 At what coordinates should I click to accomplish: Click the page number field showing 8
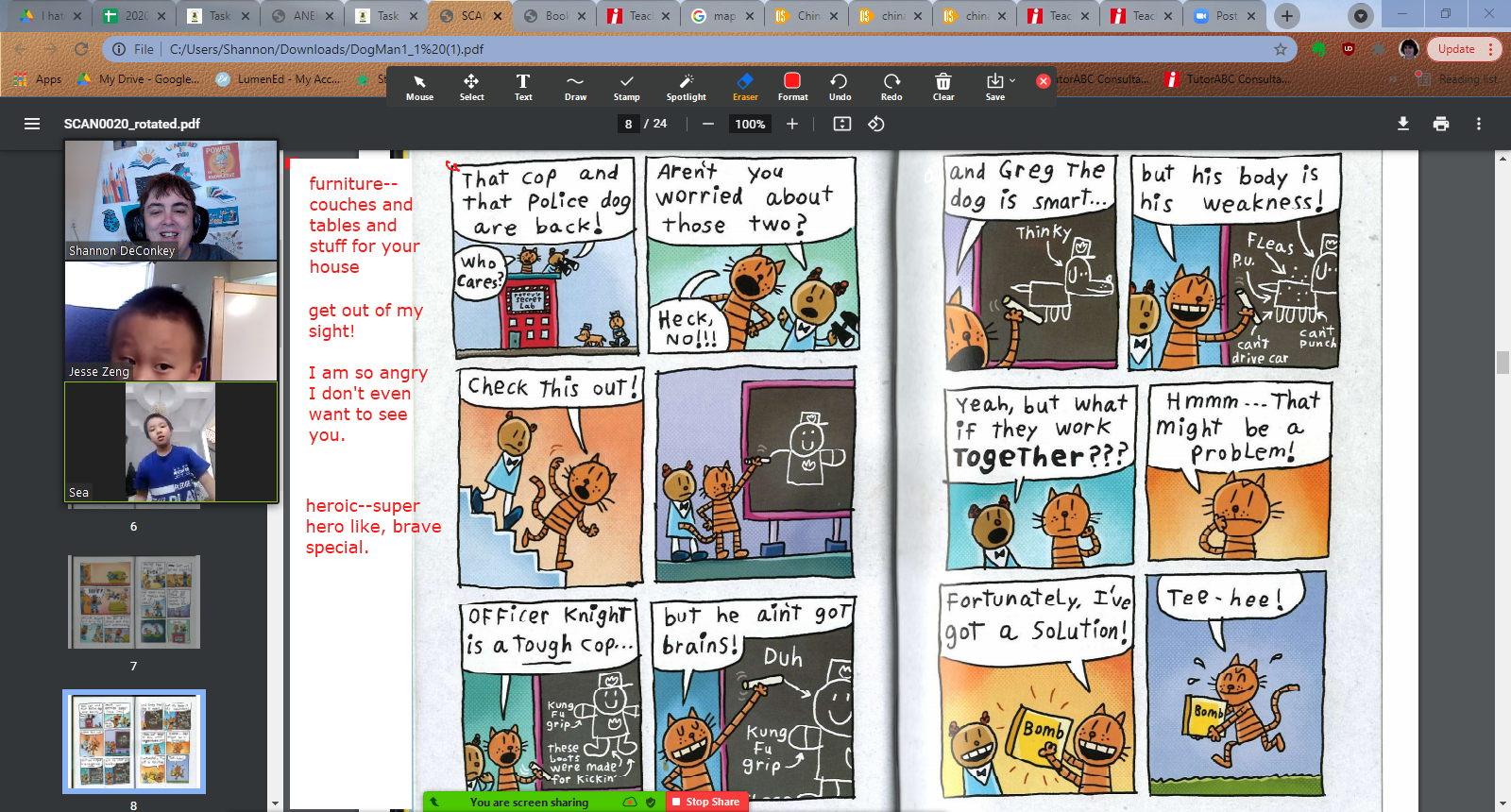pos(628,124)
